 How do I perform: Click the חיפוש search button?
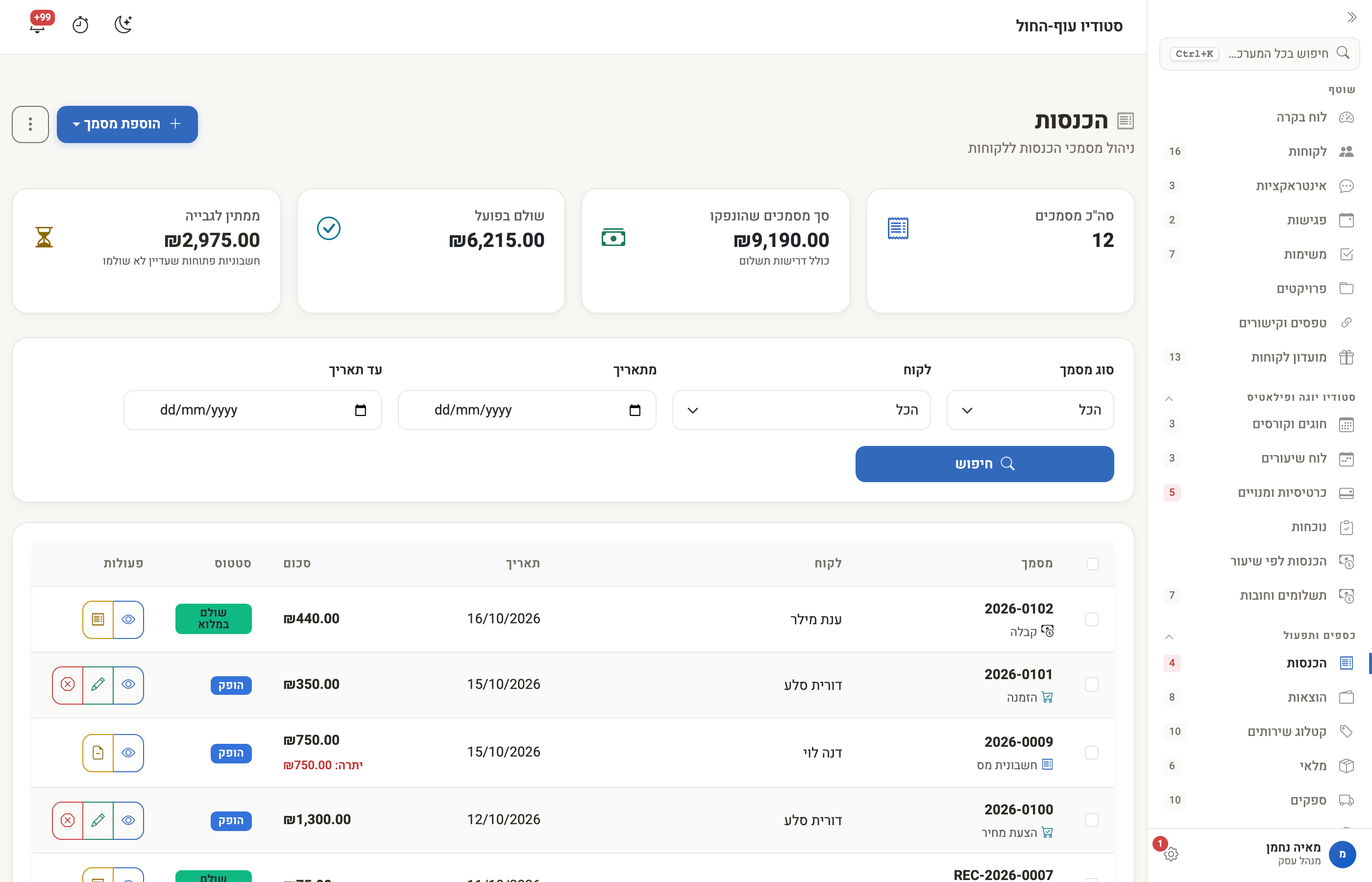pos(984,464)
